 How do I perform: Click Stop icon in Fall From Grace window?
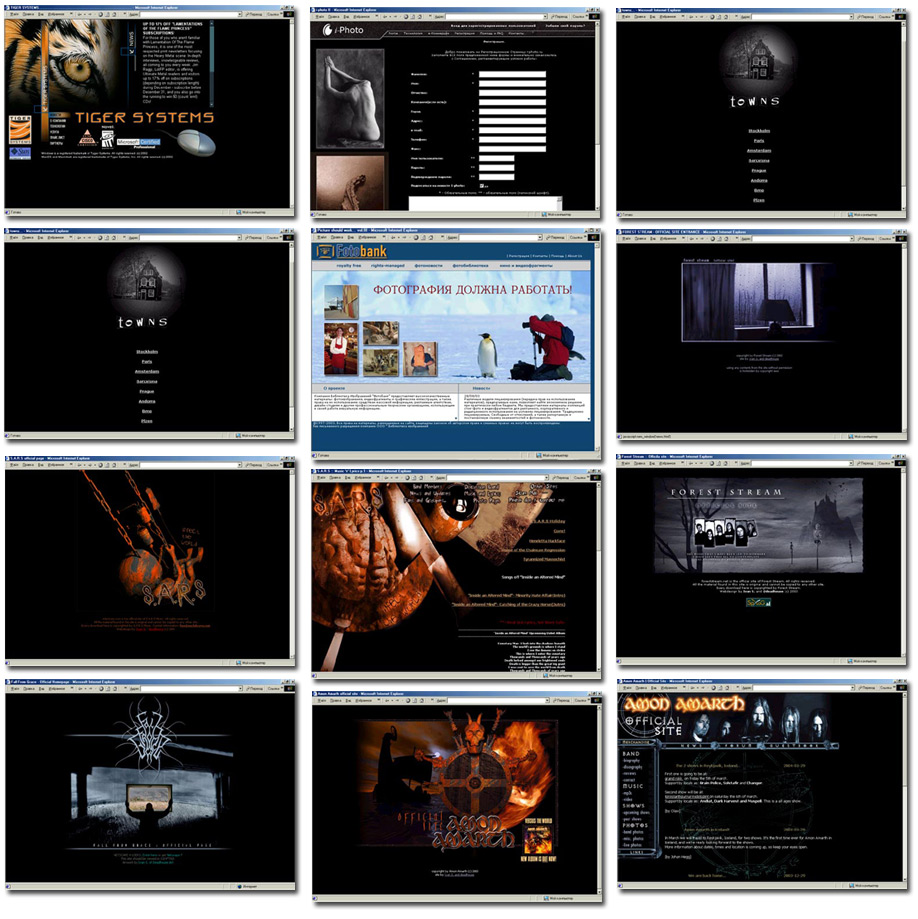[101, 689]
